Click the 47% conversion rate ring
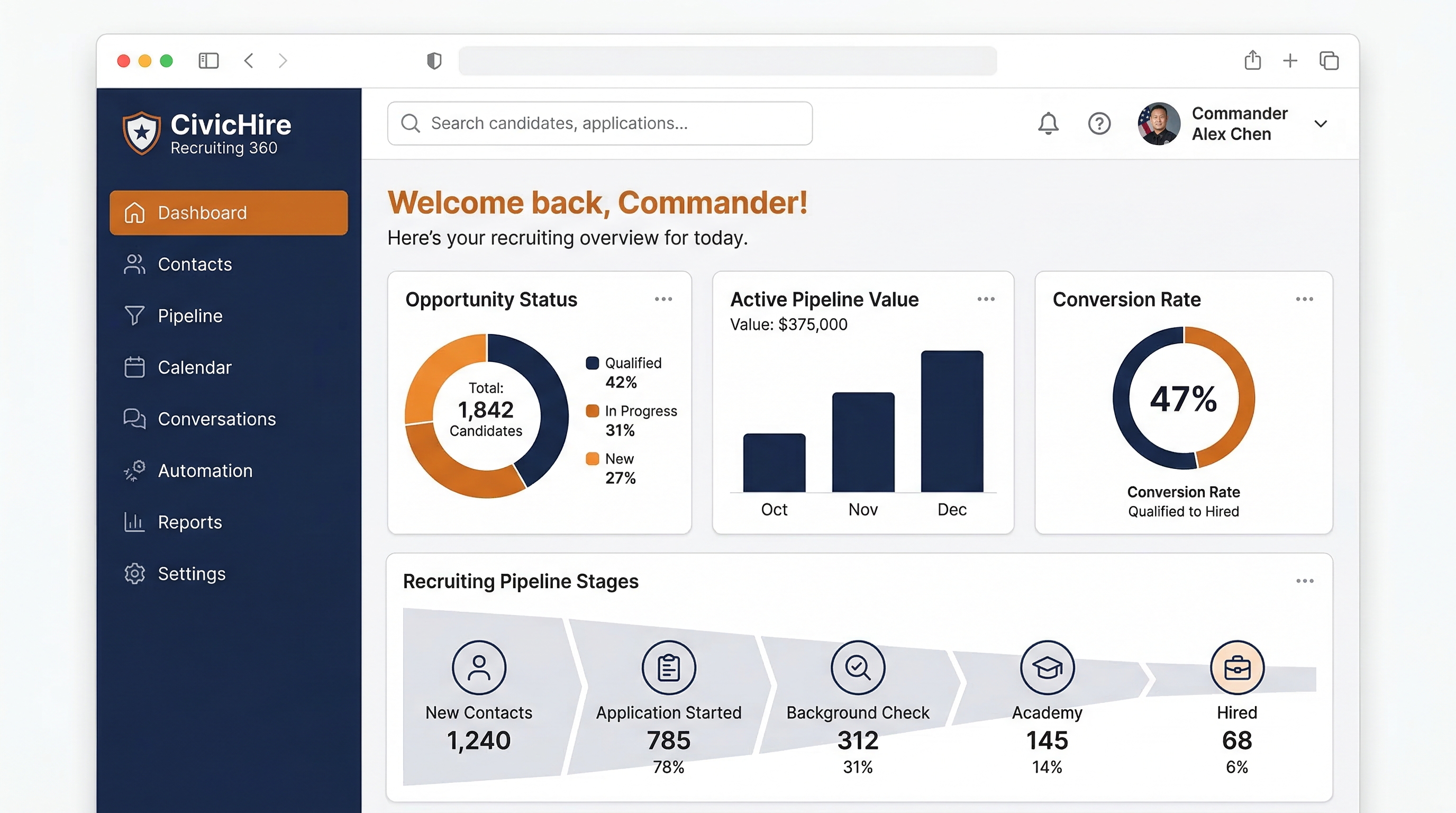The width and height of the screenshot is (1456, 813). (1184, 400)
